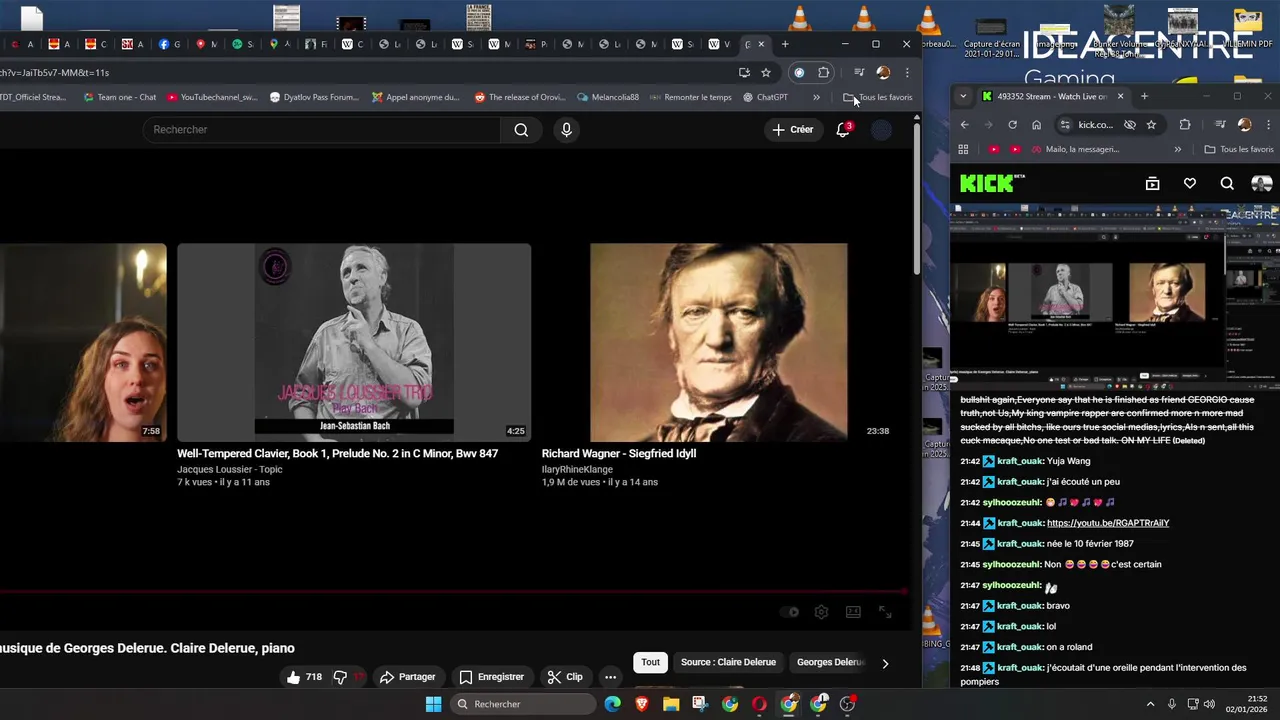The height and width of the screenshot is (720, 1280).
Task: Toggle autoplay switch in video player
Action: click(x=790, y=612)
